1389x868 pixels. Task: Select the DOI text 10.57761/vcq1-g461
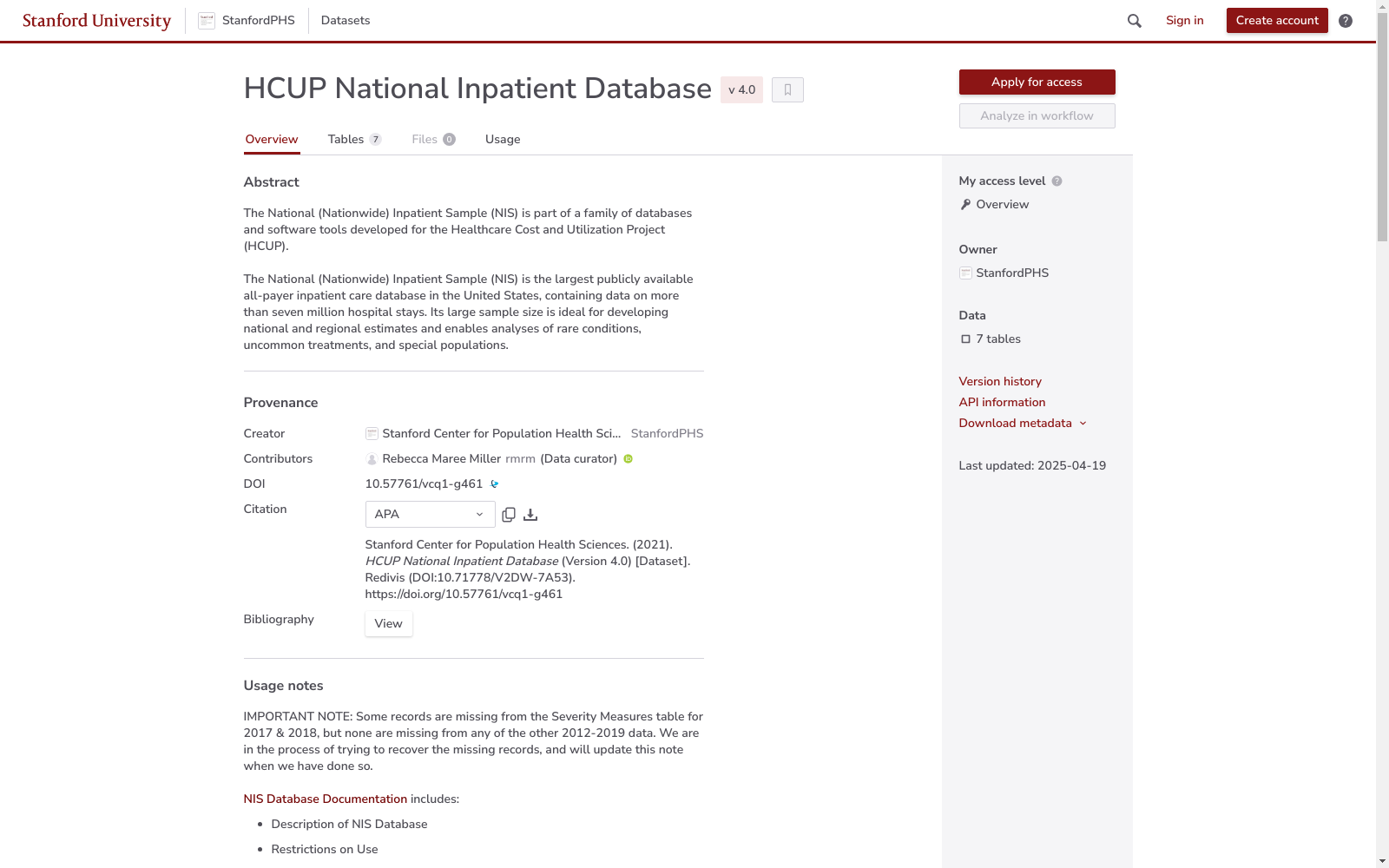pos(424,484)
